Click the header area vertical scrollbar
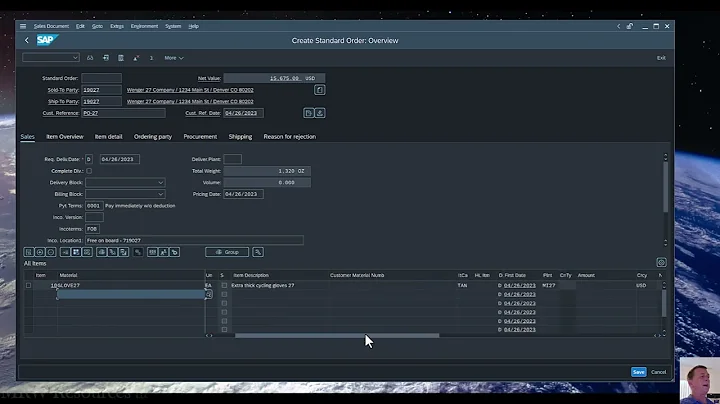The height and width of the screenshot is (404, 720). click(665, 186)
